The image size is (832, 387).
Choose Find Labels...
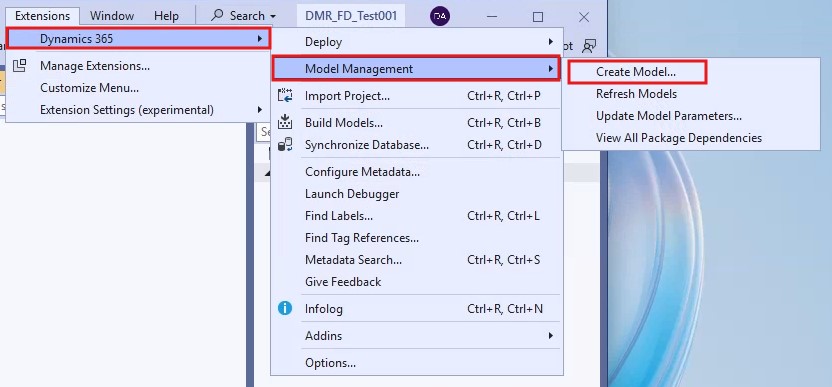coord(339,216)
